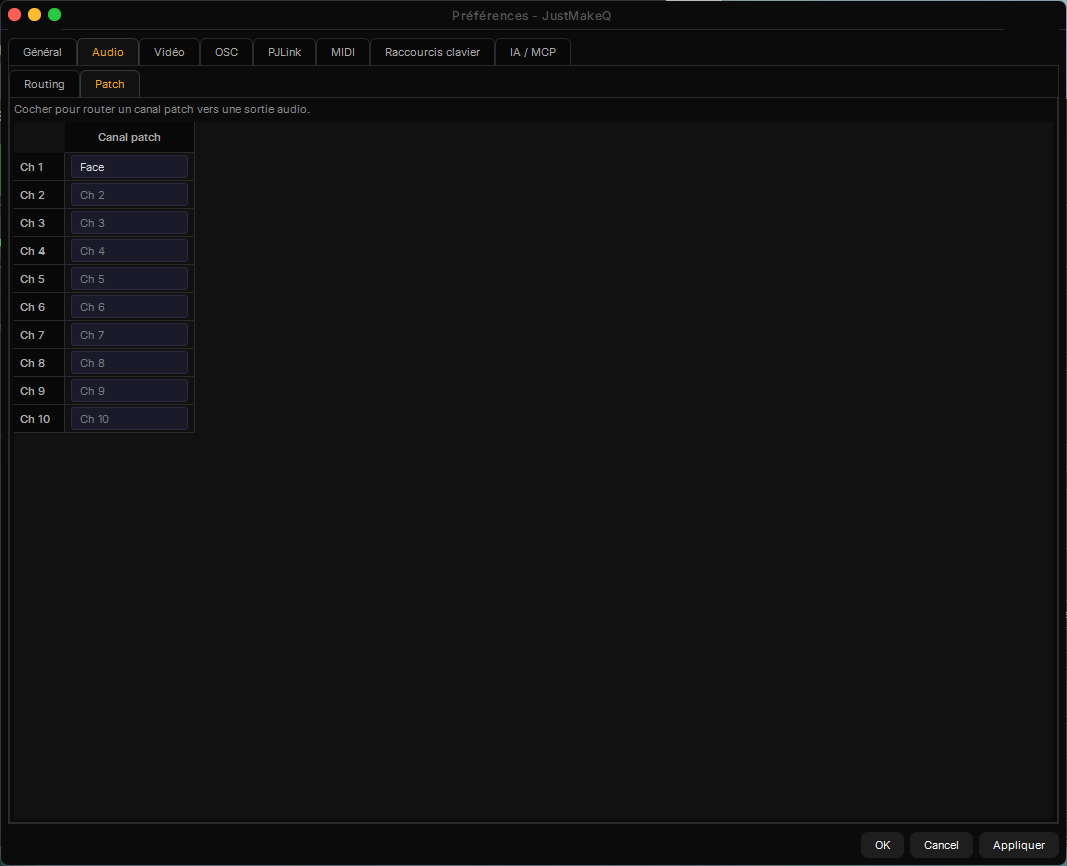Dismiss the dialog with Cancel
The image size is (1067, 866).
[941, 845]
